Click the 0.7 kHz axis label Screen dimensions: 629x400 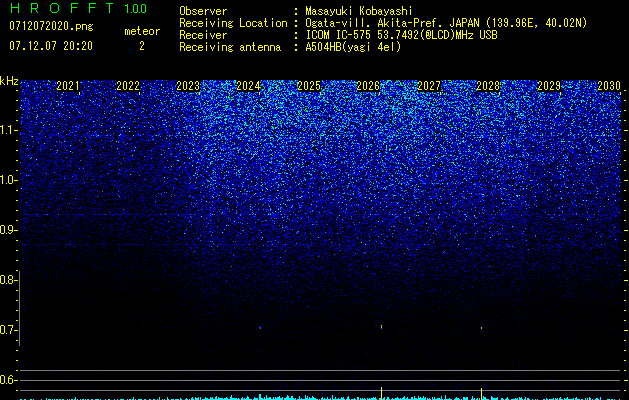point(8,330)
